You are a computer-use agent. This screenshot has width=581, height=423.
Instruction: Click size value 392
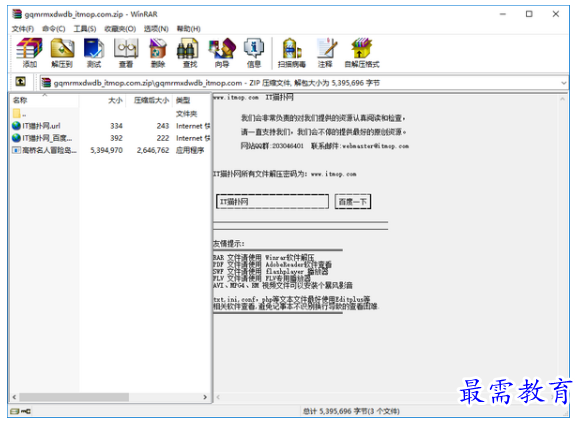click(116, 138)
